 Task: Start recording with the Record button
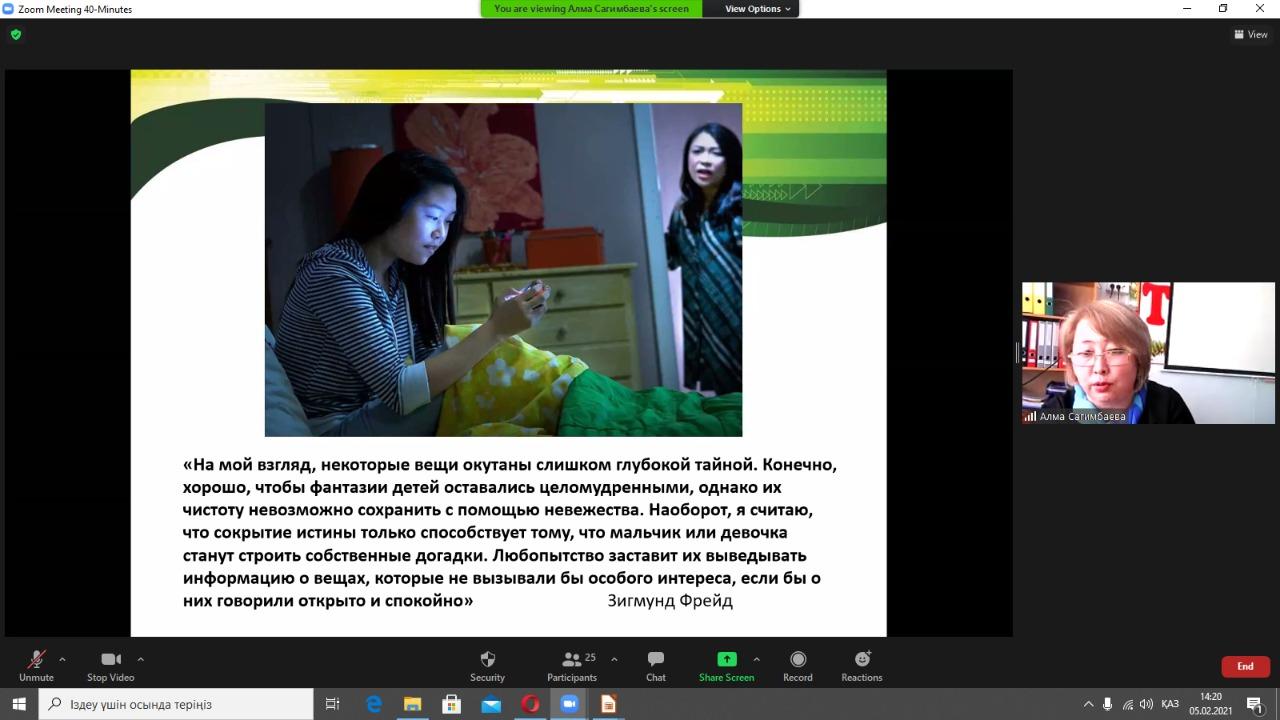pos(797,665)
